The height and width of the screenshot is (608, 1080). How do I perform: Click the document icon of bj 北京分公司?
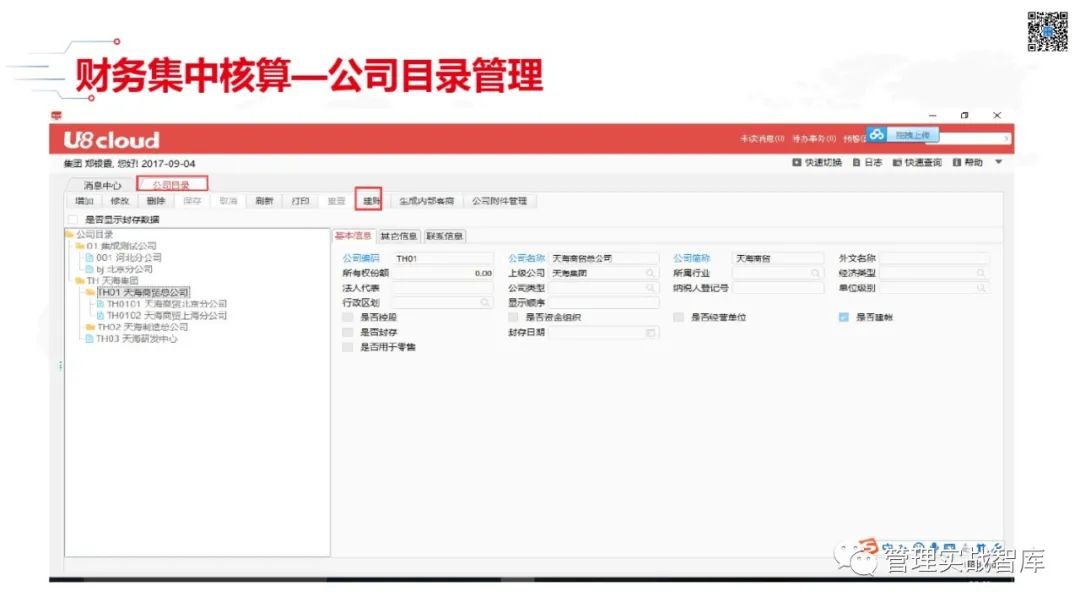[x=90, y=269]
